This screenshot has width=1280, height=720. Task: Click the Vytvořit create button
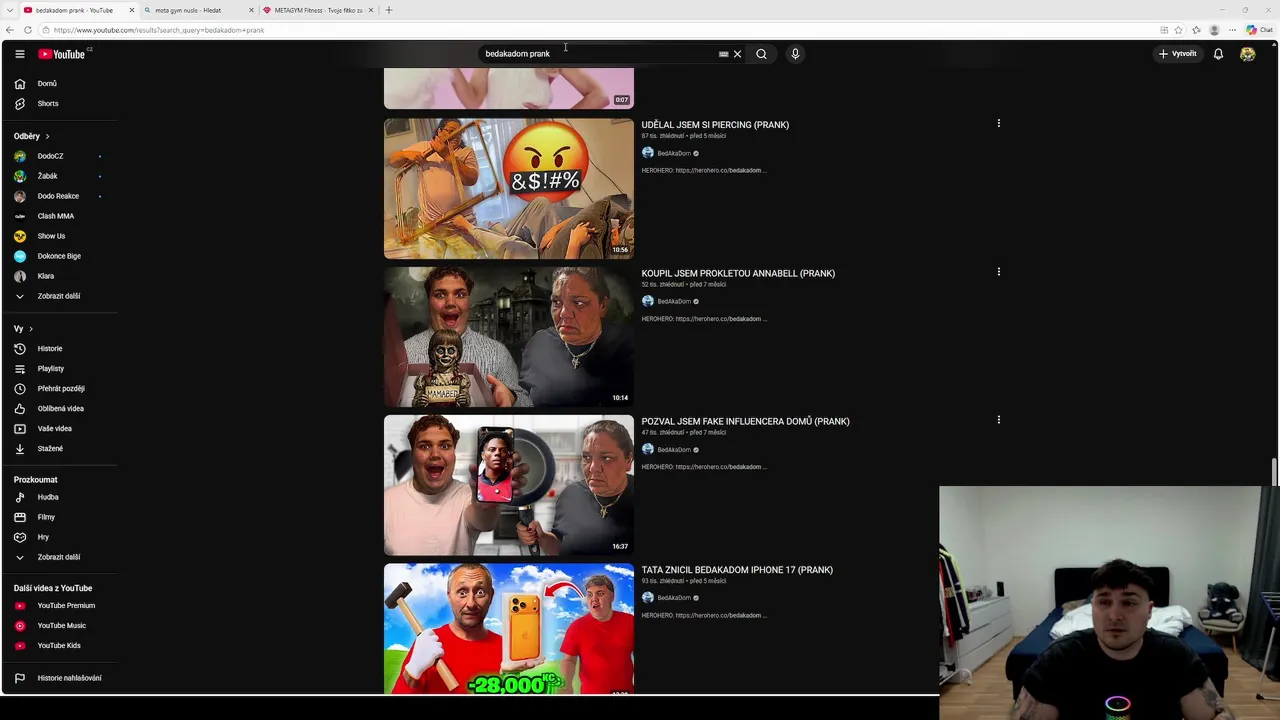pos(1178,54)
